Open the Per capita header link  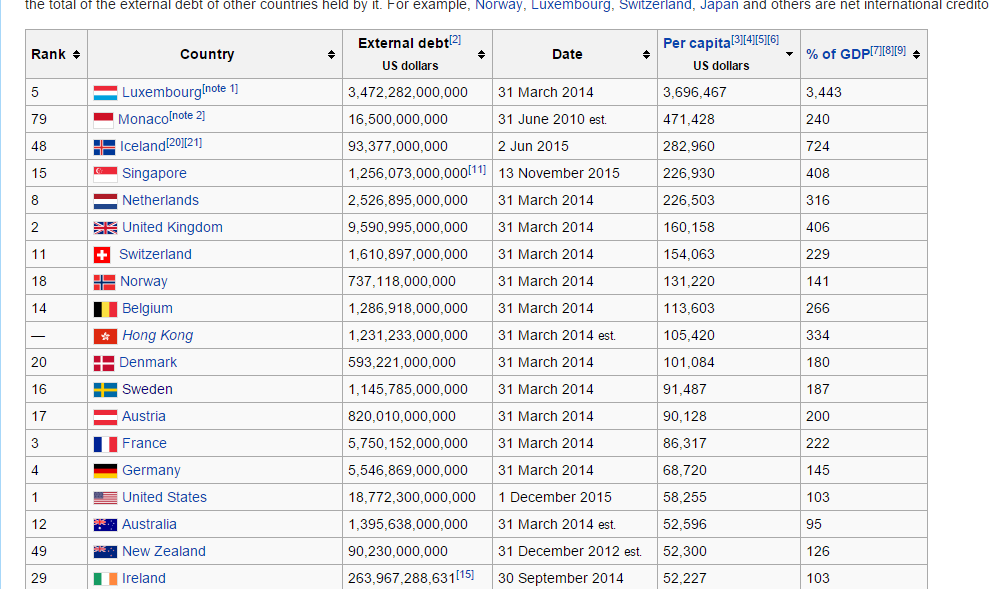click(696, 43)
